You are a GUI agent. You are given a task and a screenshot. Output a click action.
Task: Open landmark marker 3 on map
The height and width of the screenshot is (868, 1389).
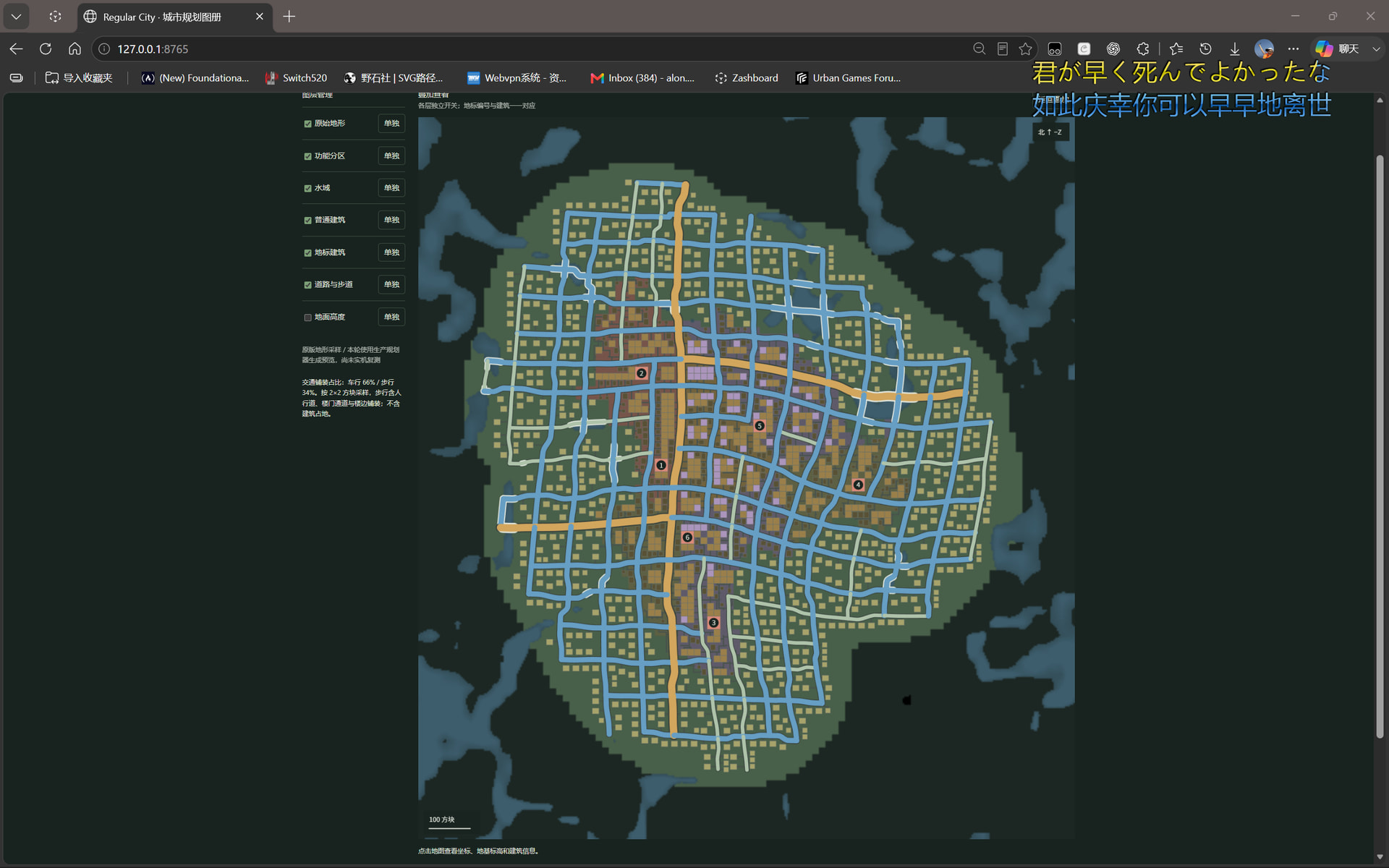click(713, 623)
